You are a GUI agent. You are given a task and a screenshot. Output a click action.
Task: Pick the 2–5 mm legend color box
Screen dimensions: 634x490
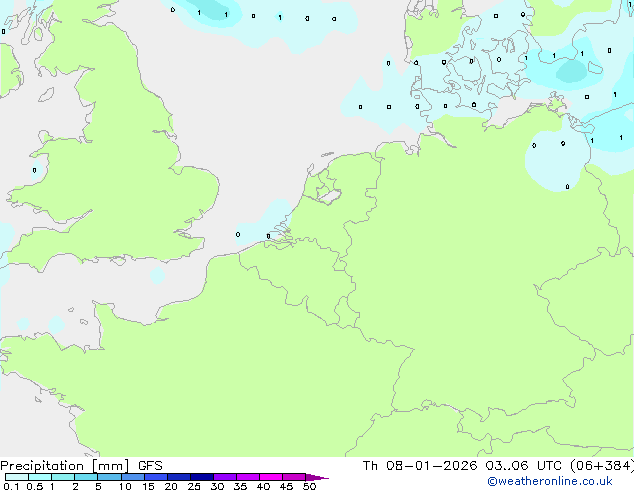coord(86,477)
